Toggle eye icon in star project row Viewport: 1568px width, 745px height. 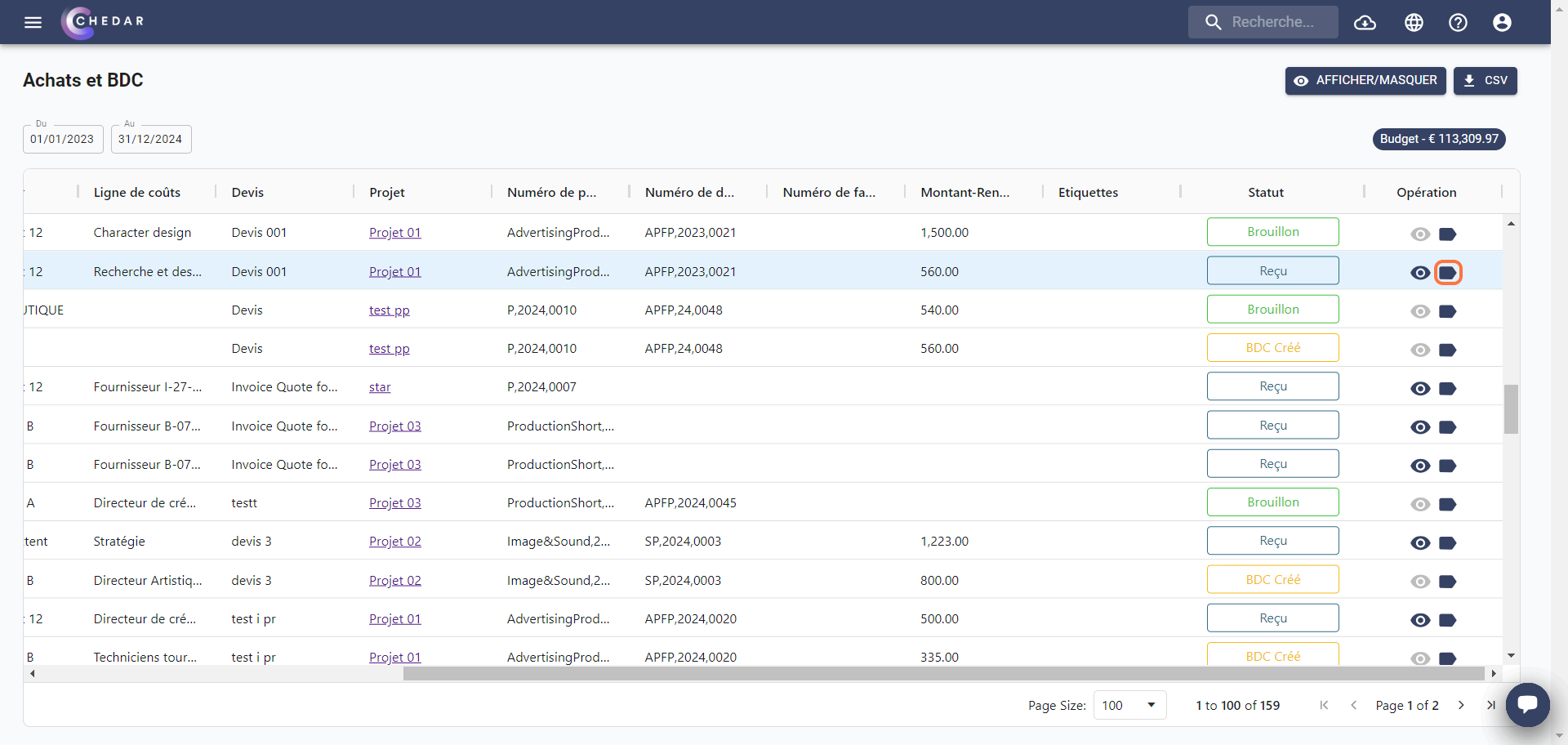click(x=1420, y=389)
